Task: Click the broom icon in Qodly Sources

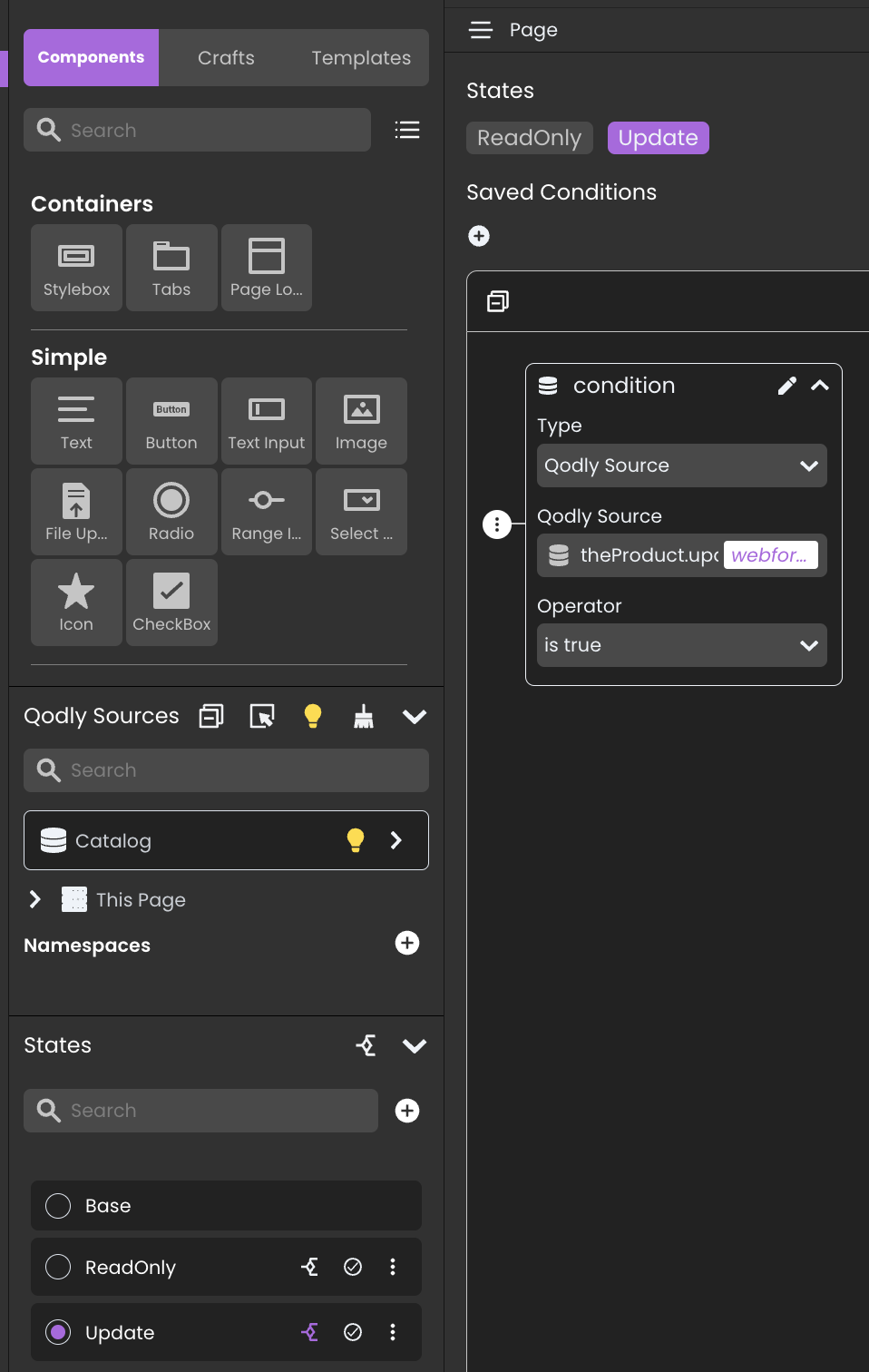Action: click(x=364, y=717)
